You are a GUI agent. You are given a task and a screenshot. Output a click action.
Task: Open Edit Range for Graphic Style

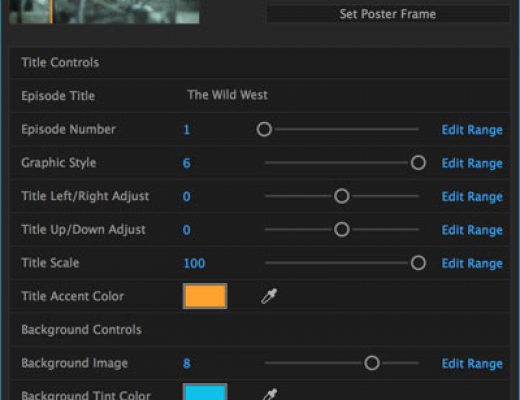[x=472, y=163]
